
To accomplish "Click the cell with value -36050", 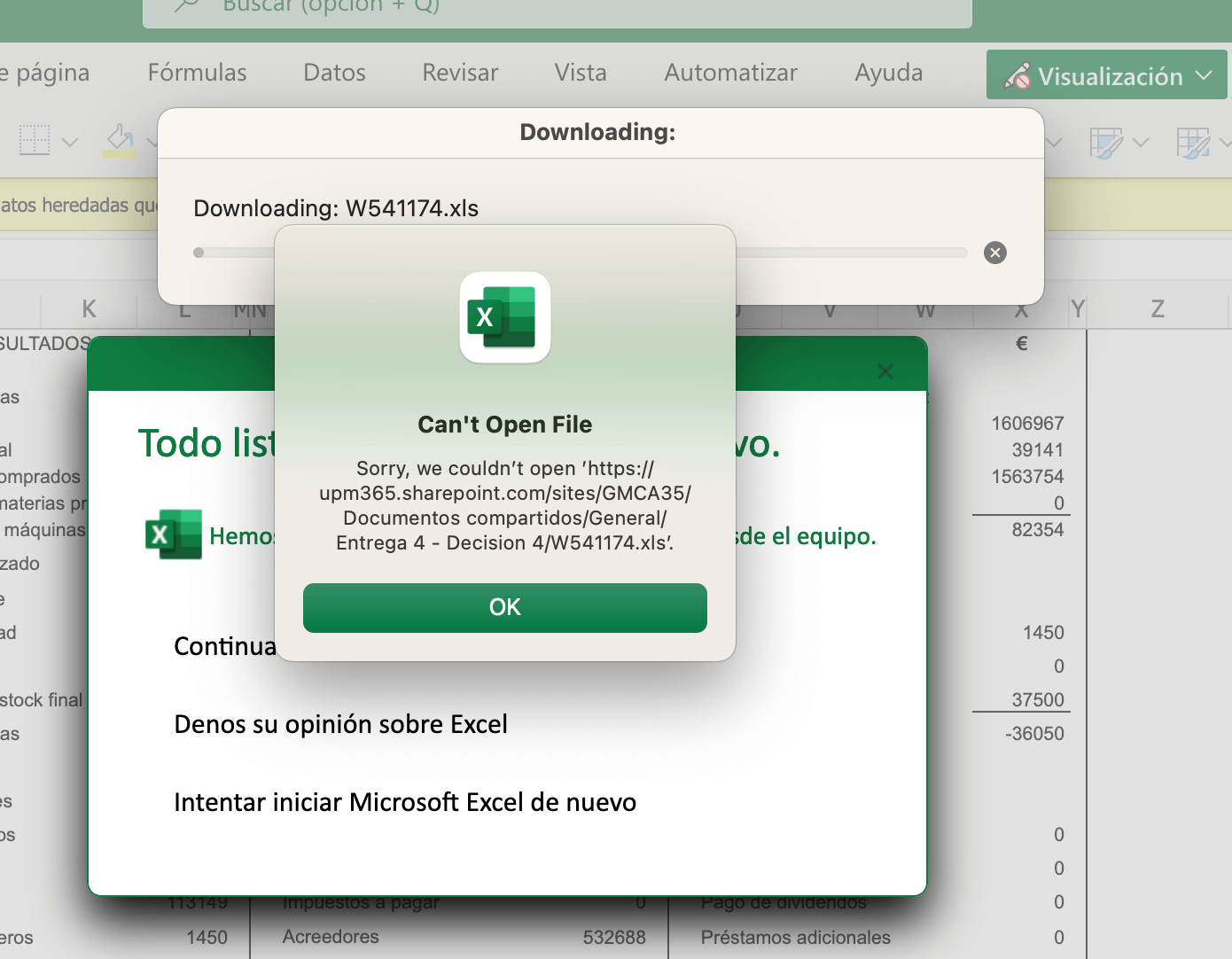I will tap(1034, 734).
